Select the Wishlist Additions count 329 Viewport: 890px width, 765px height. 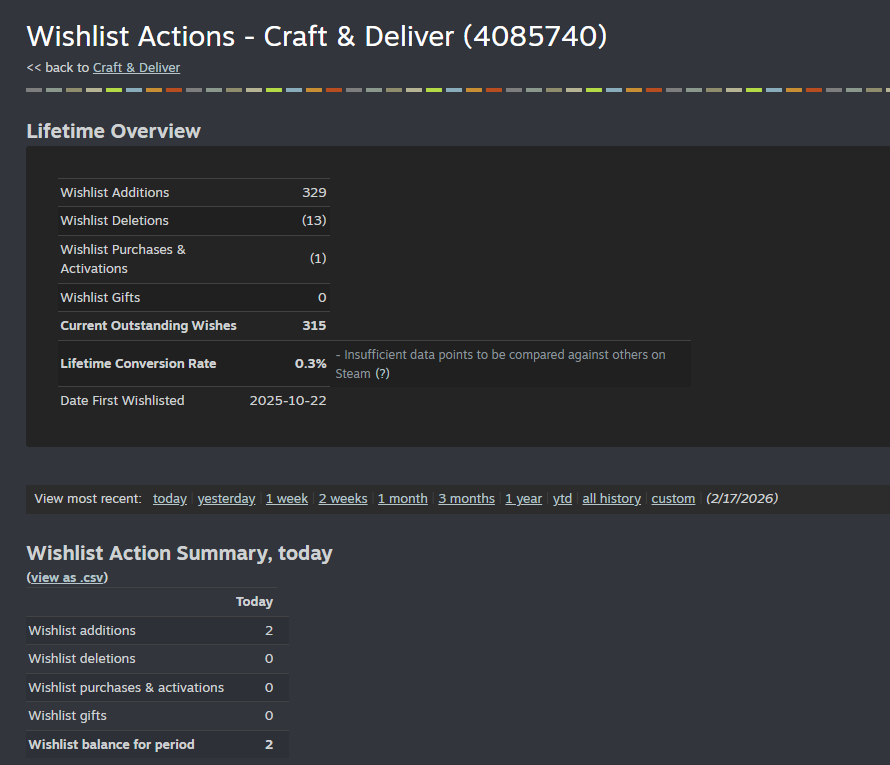[x=316, y=192]
